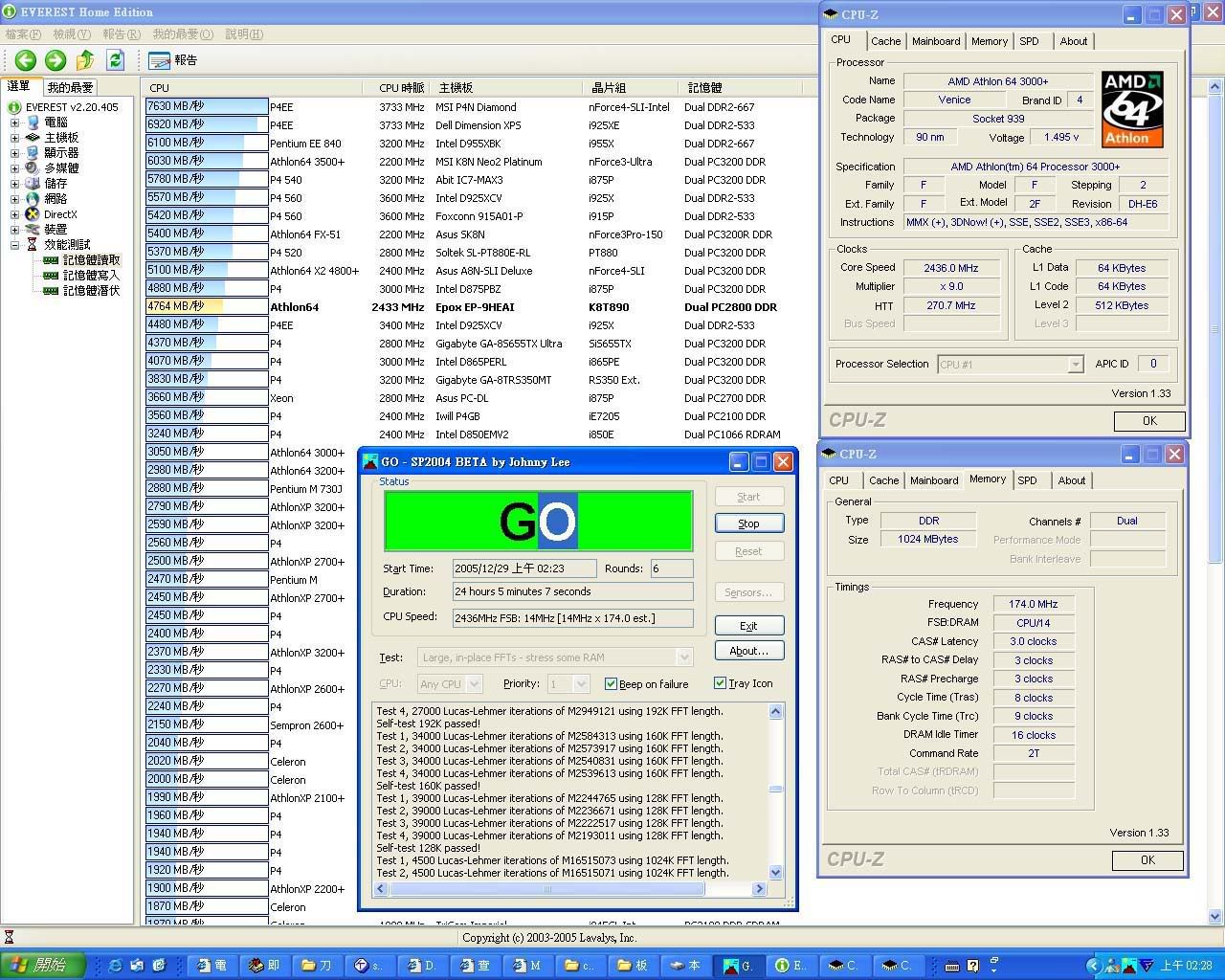Screen dimensions: 1225x980
Task: Expand the 儲存 tree node
Action: coord(14,184)
